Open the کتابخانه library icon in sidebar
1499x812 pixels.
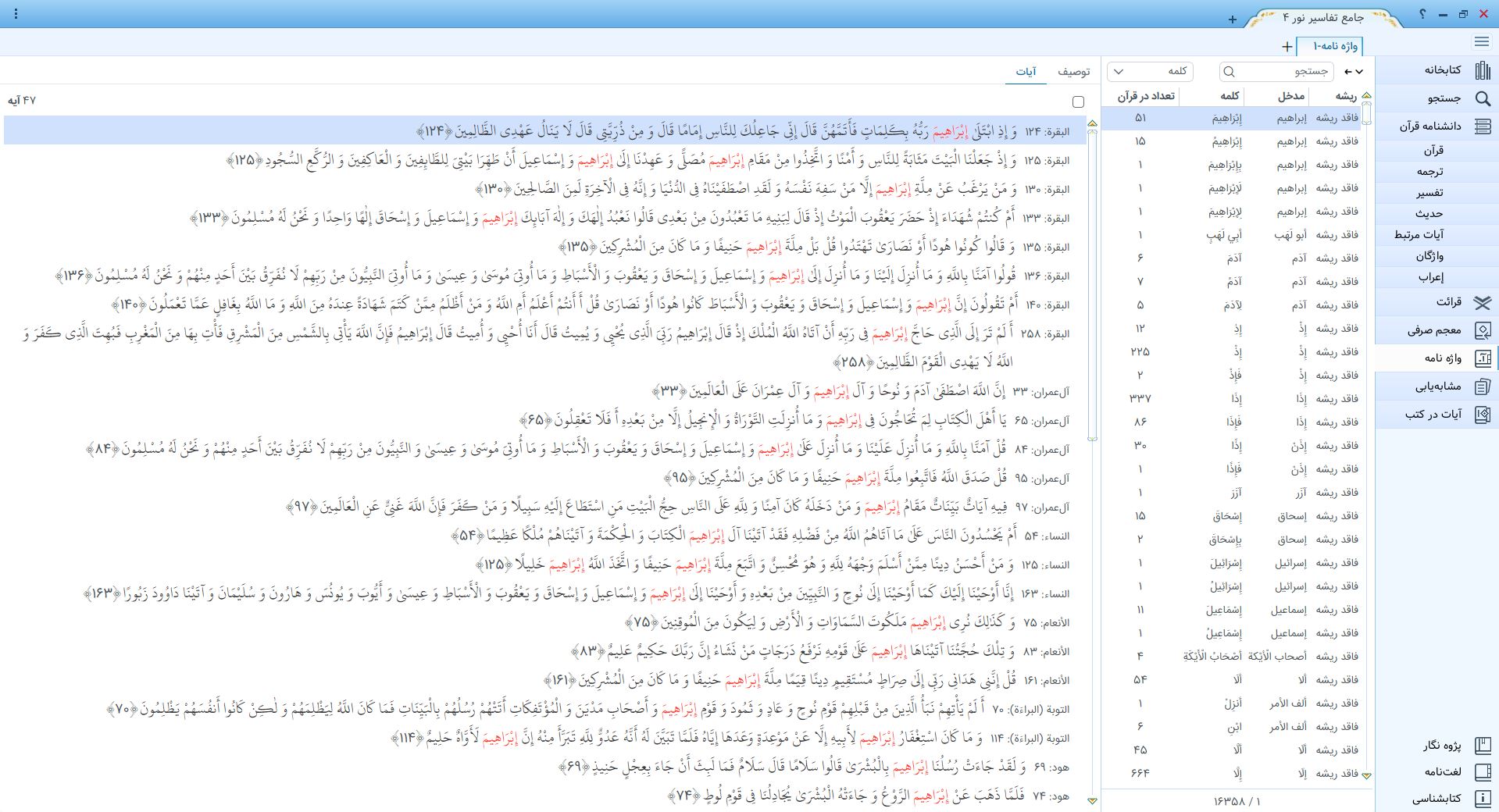pos(1482,70)
